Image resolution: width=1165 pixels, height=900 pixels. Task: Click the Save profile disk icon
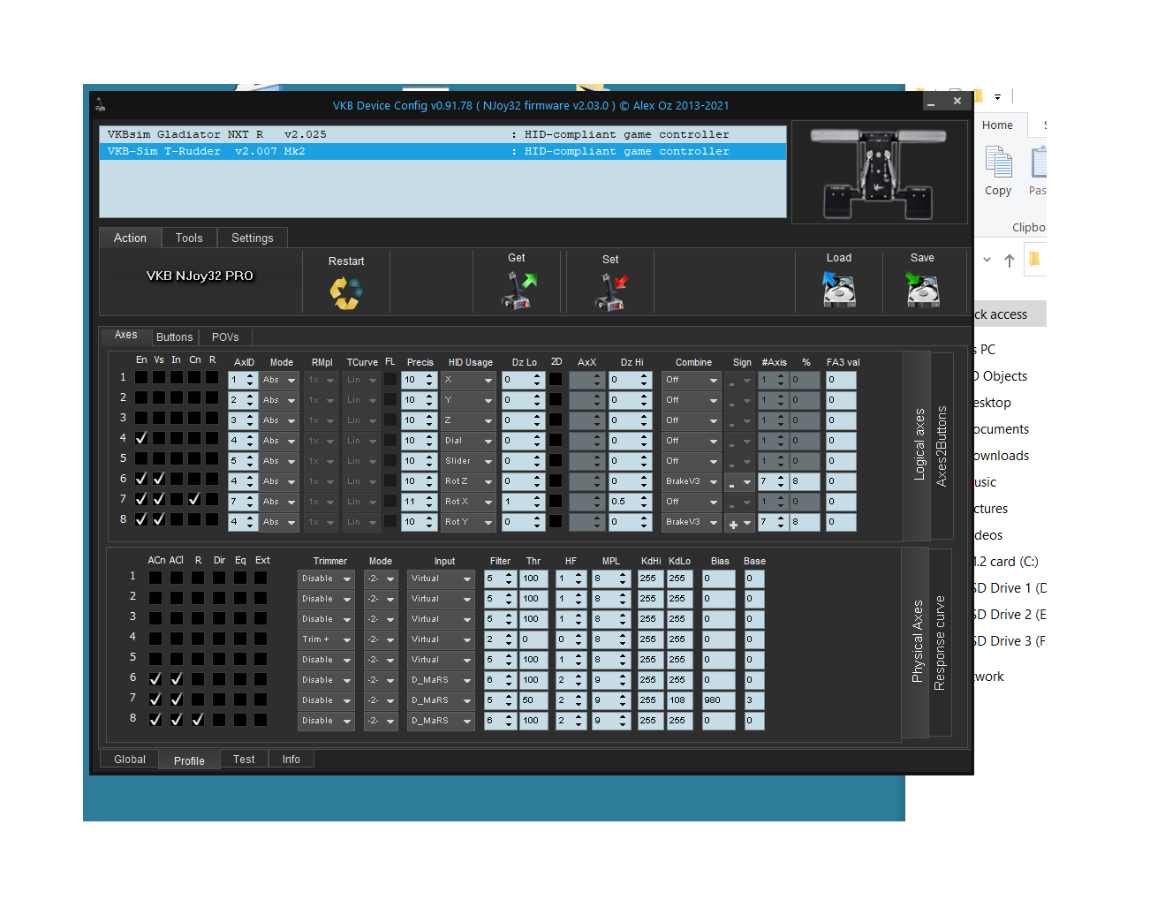pyautogui.click(x=923, y=289)
